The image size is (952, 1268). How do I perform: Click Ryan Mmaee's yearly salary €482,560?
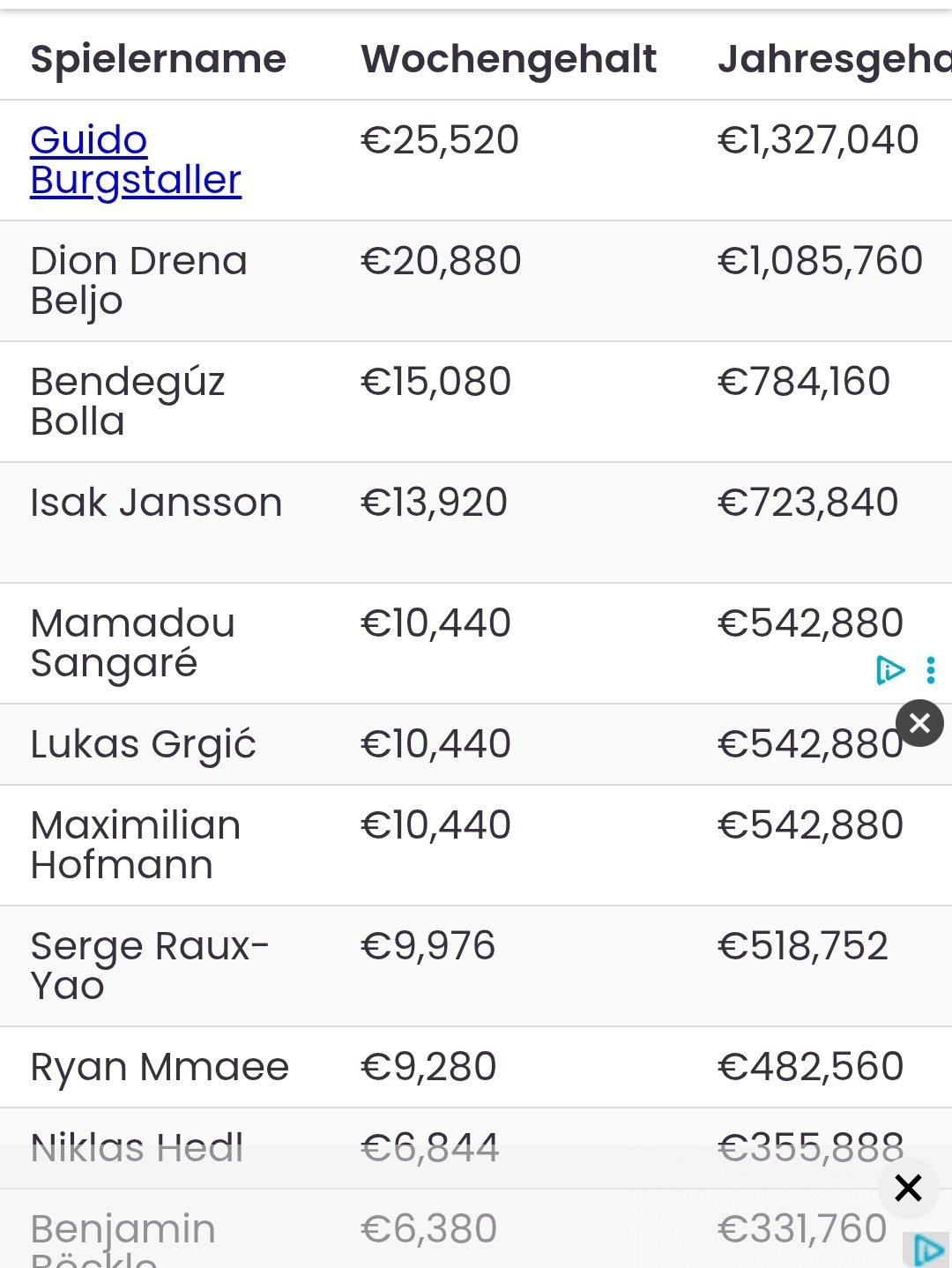[810, 1067]
